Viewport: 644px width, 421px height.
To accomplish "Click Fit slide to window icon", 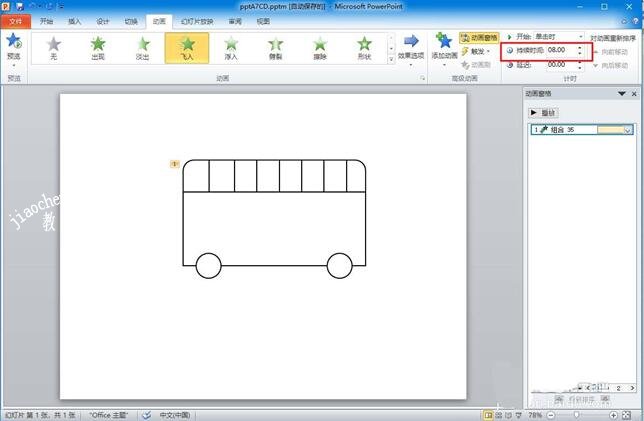I will coord(626,415).
